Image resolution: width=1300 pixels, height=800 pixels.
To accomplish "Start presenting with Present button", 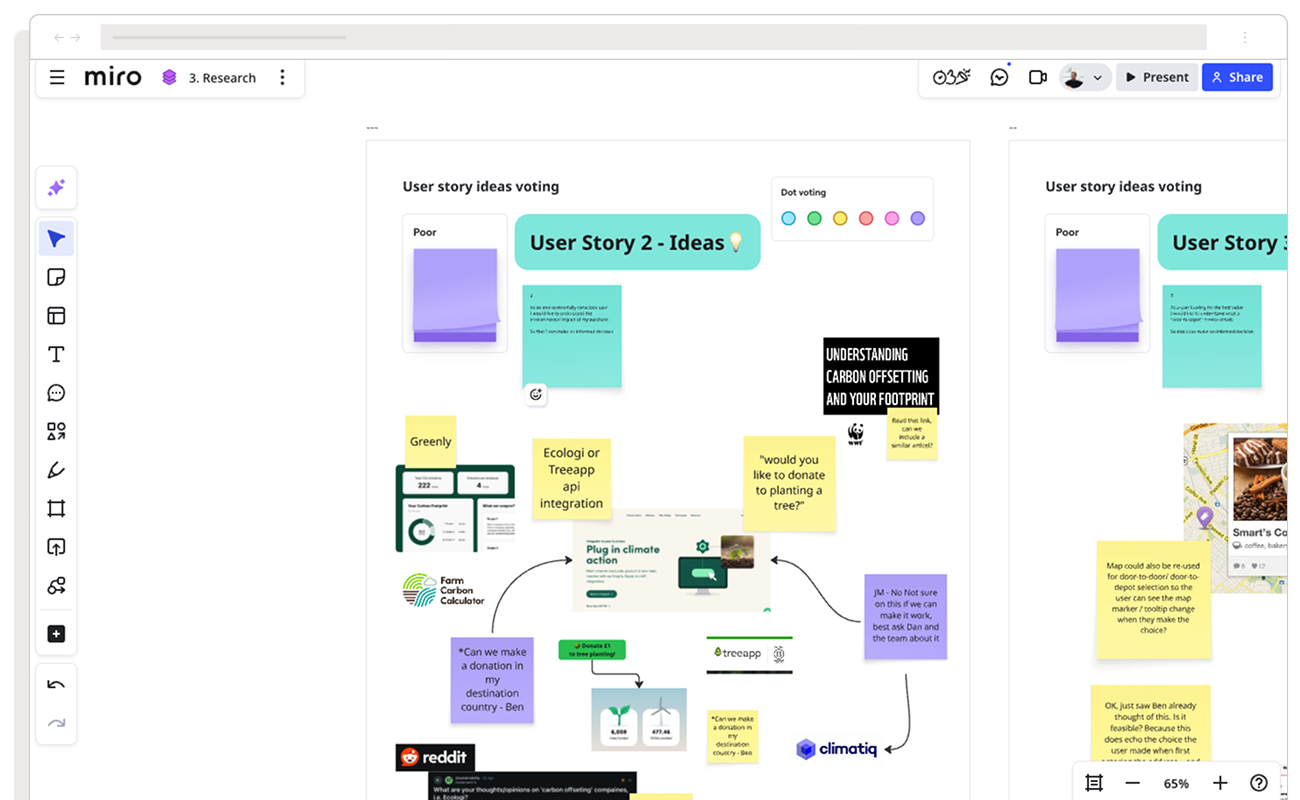I will pyautogui.click(x=1157, y=76).
